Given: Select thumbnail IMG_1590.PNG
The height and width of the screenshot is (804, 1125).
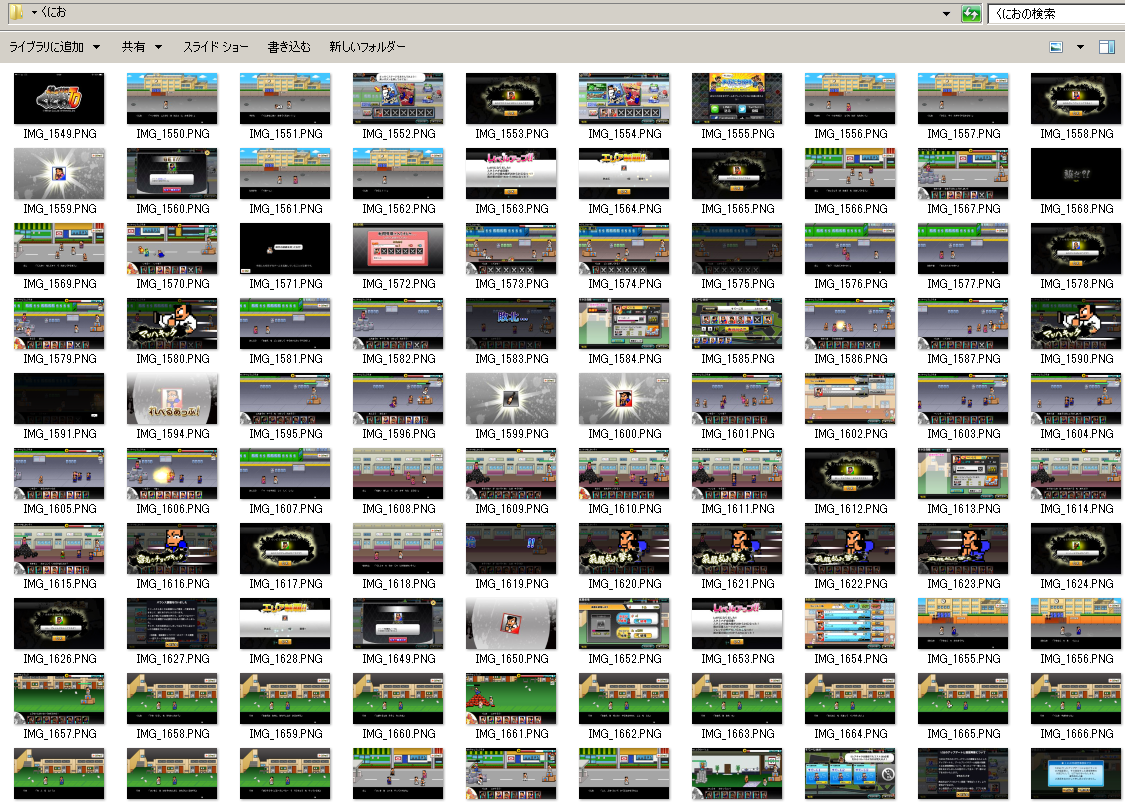Looking at the screenshot, I should 1075,323.
